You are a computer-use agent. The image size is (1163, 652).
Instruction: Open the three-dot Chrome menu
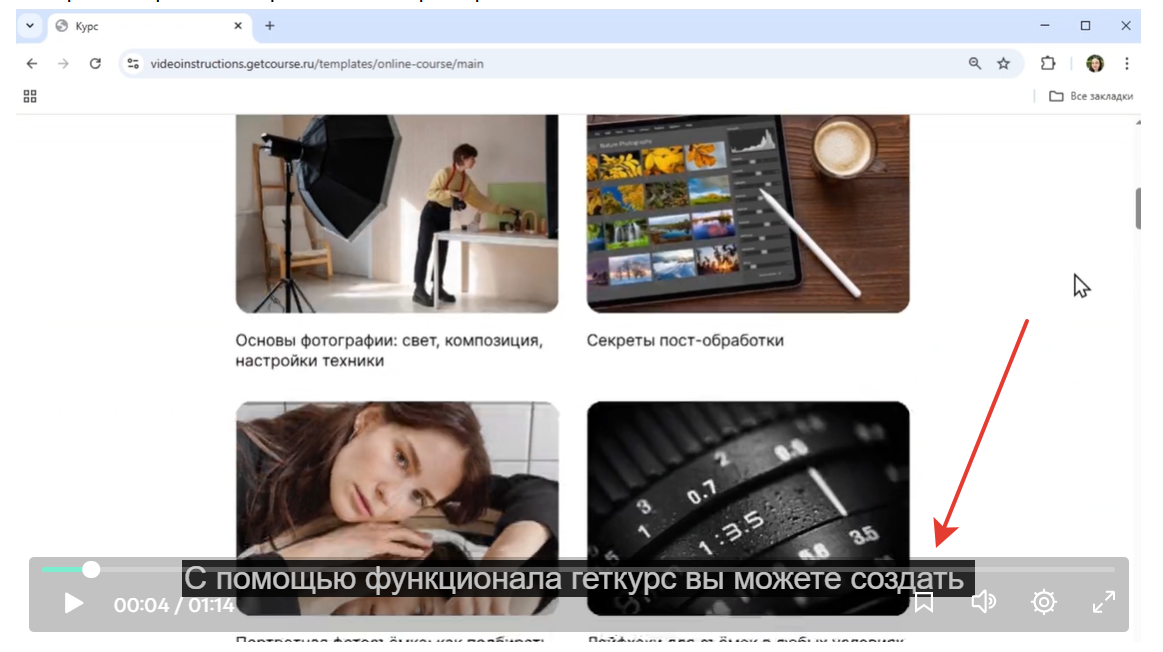(x=1127, y=63)
